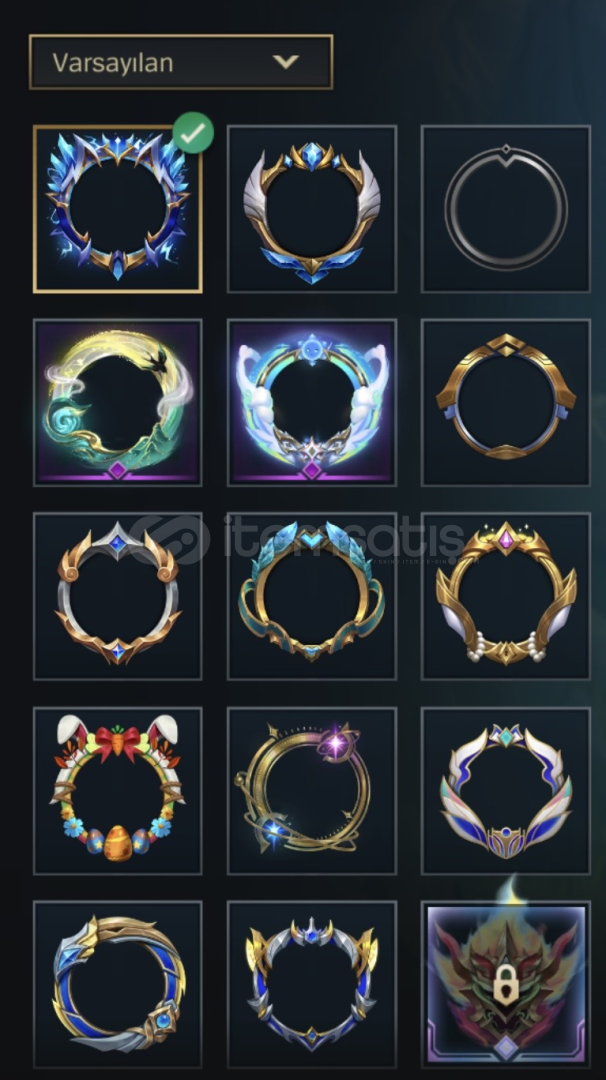606x1080 pixels.
Task: Choose the gold border with pearls
Action: coord(505,596)
